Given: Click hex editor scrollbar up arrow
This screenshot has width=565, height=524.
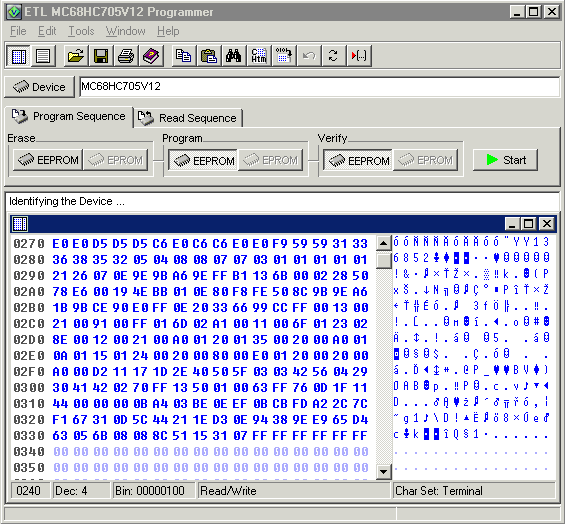Looking at the screenshot, I should [383, 243].
